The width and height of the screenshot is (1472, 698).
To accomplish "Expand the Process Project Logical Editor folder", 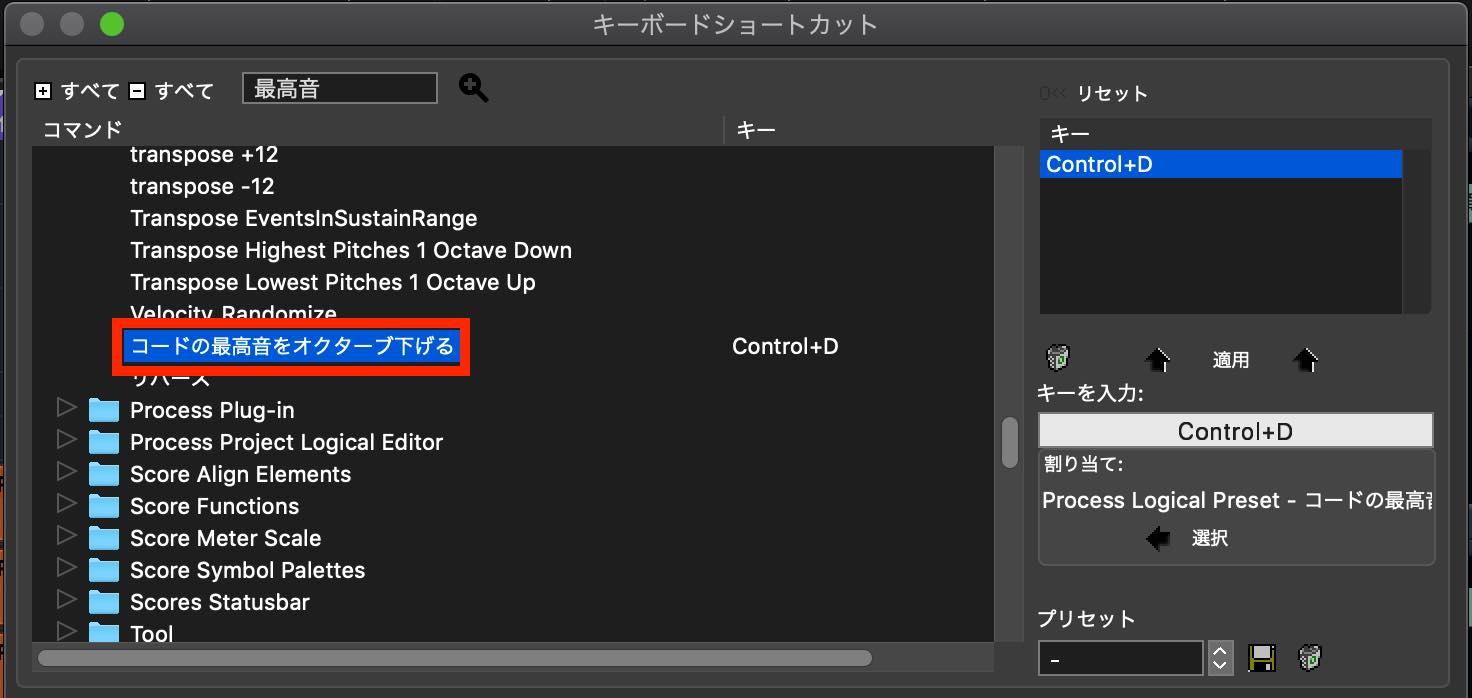I will coord(66,440).
